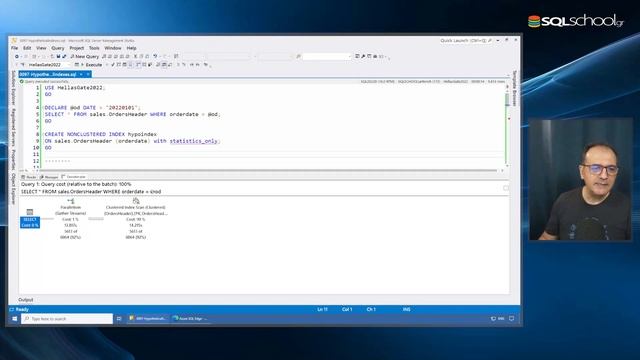Image resolution: width=640 pixels, height=360 pixels.
Task: Open the taskbar notification center icon
Action: coord(511,318)
